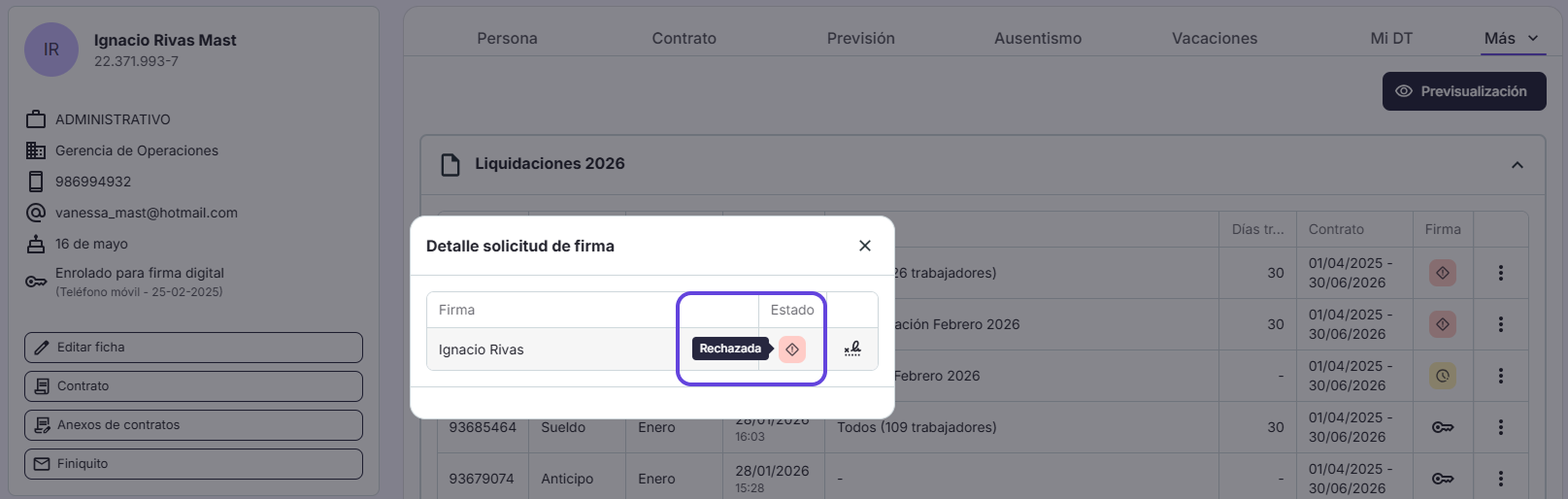This screenshot has height=499, width=1568.
Task: Open the Más dropdown tab
Action: (1512, 38)
